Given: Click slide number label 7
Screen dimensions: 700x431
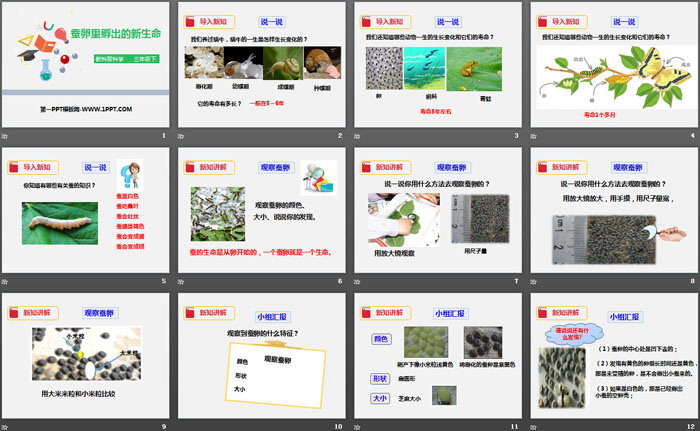Looking at the screenshot, I should coord(517,281).
